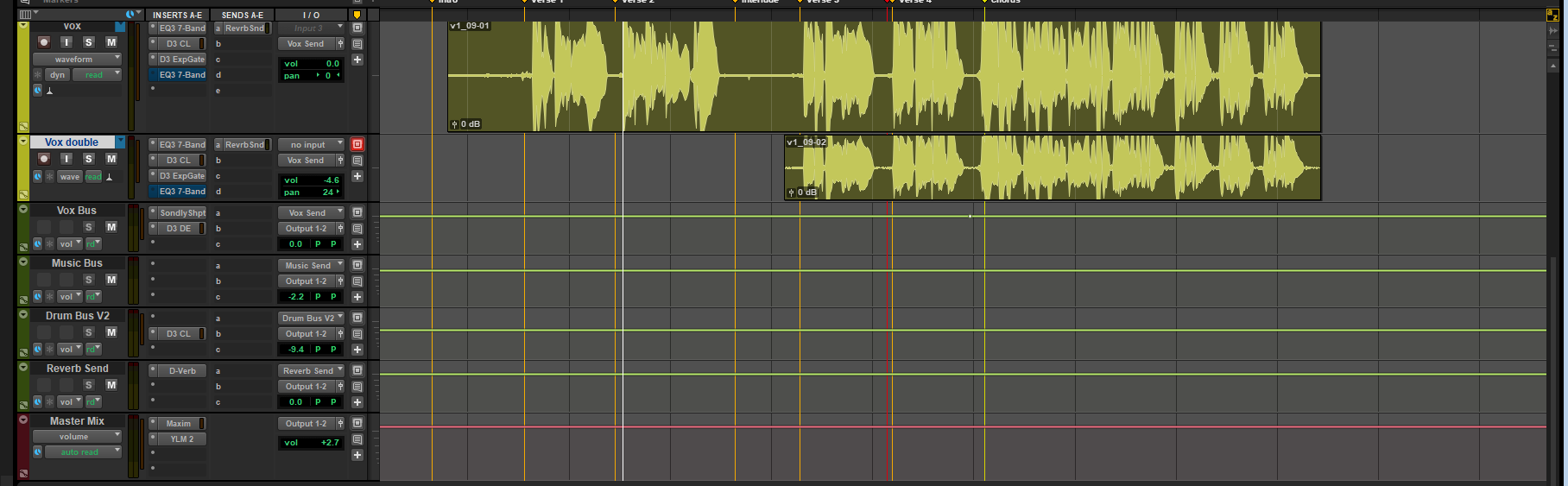Open the Maxim insert on the Master Mix track

tap(177, 424)
